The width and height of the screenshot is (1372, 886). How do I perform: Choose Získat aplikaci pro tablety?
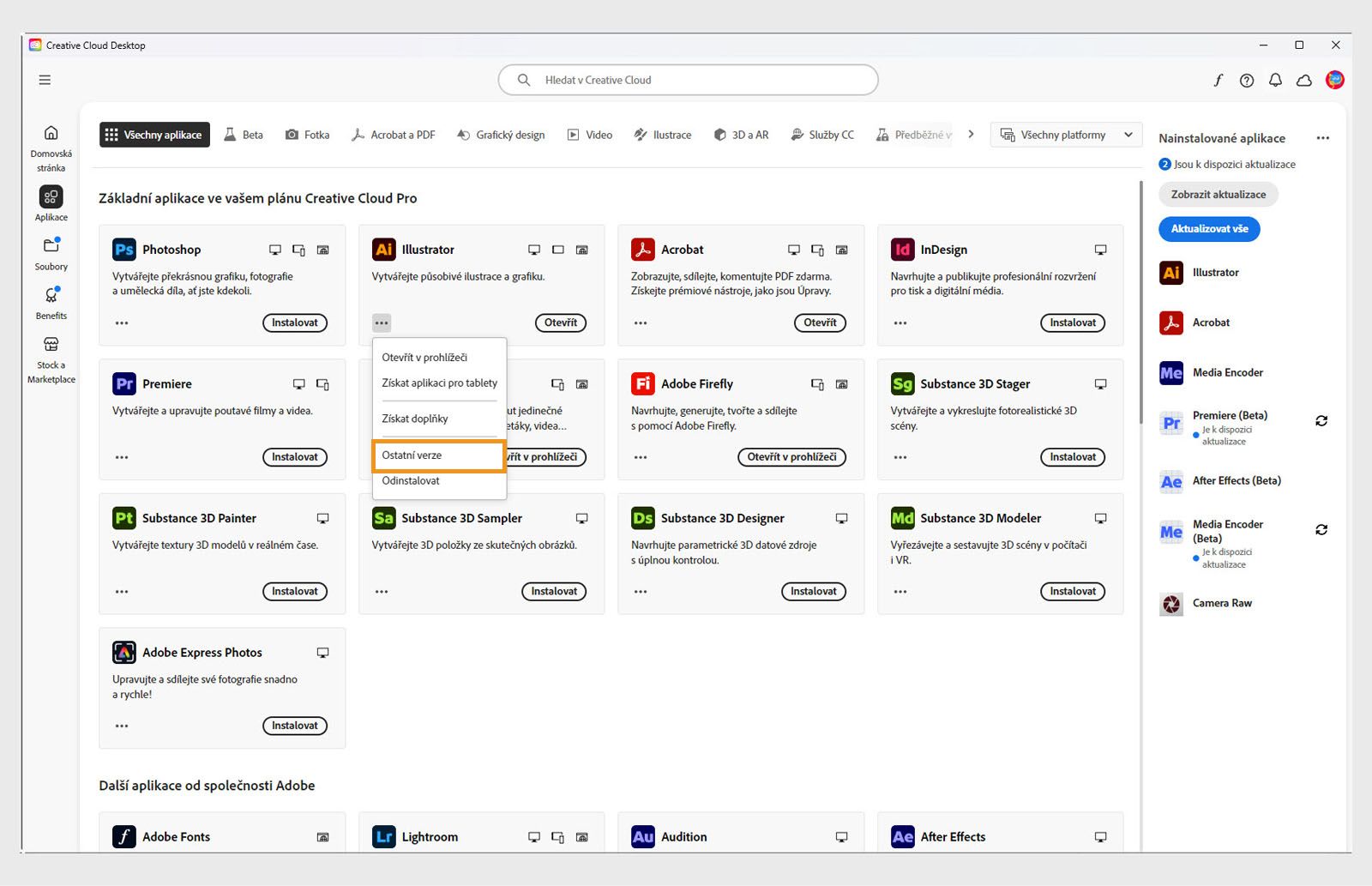pyautogui.click(x=439, y=383)
